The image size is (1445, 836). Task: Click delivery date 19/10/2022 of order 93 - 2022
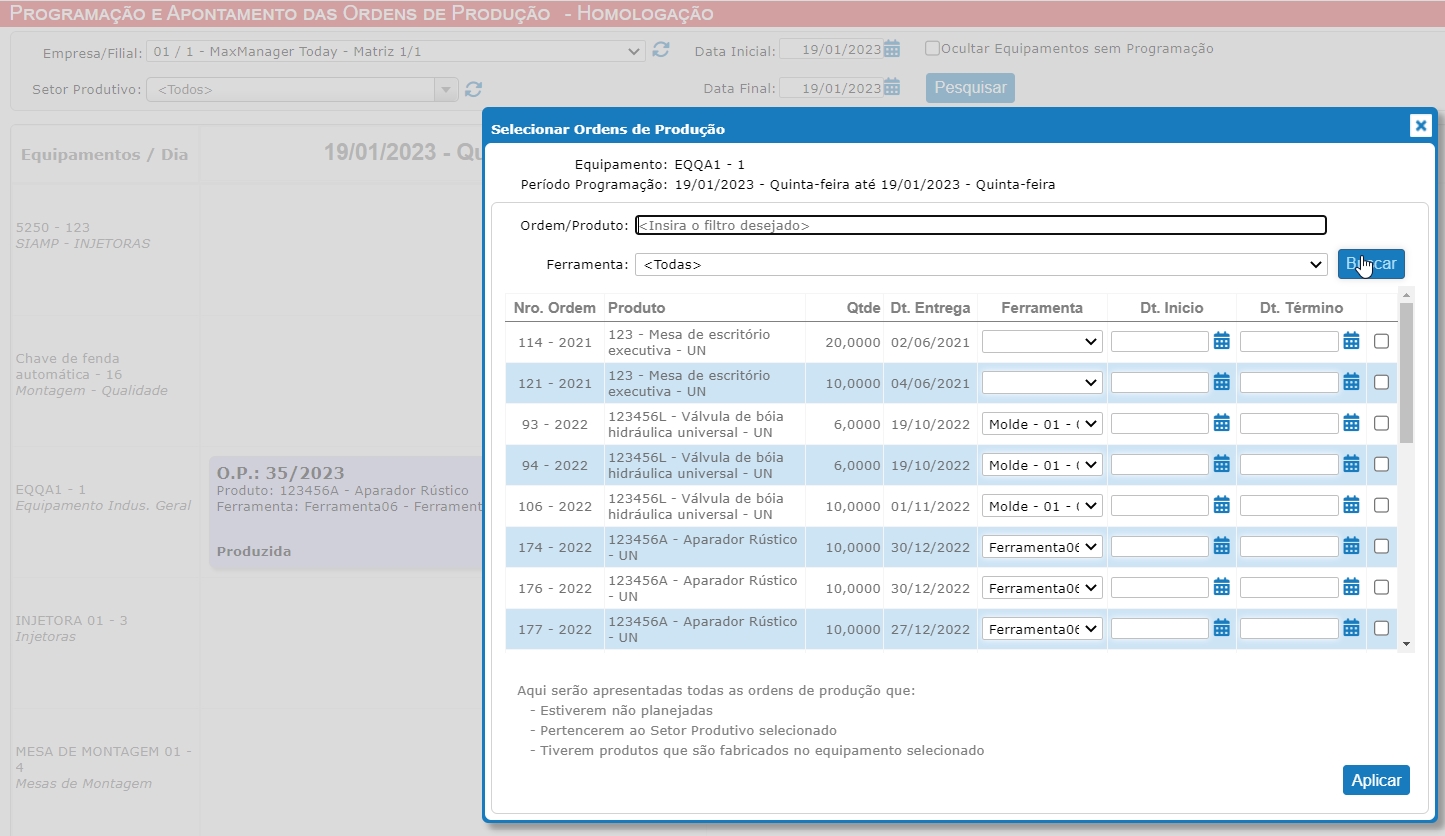pyautogui.click(x=930, y=424)
